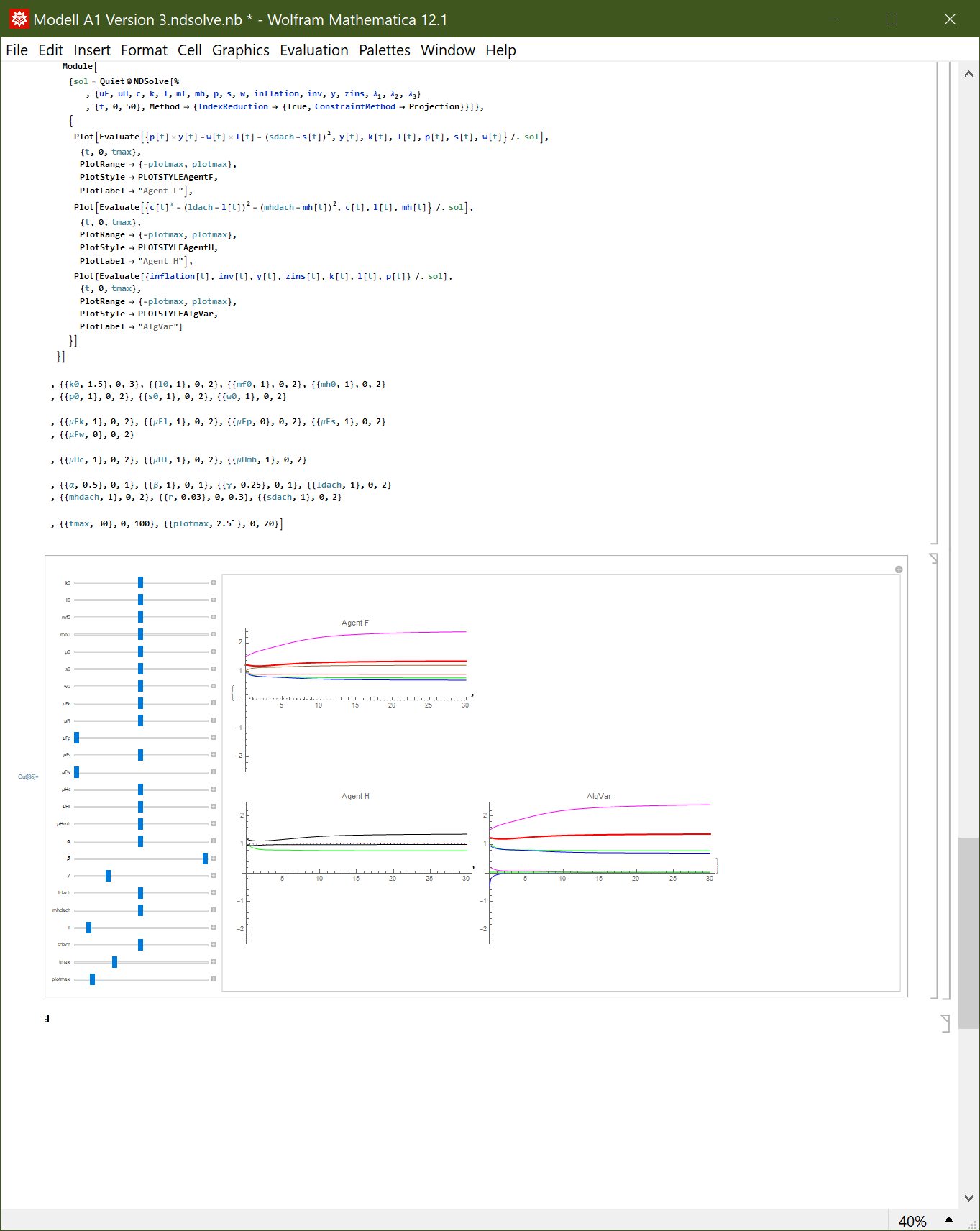Expand the α slider controls with its plus button
980x1231 pixels.
click(x=214, y=841)
